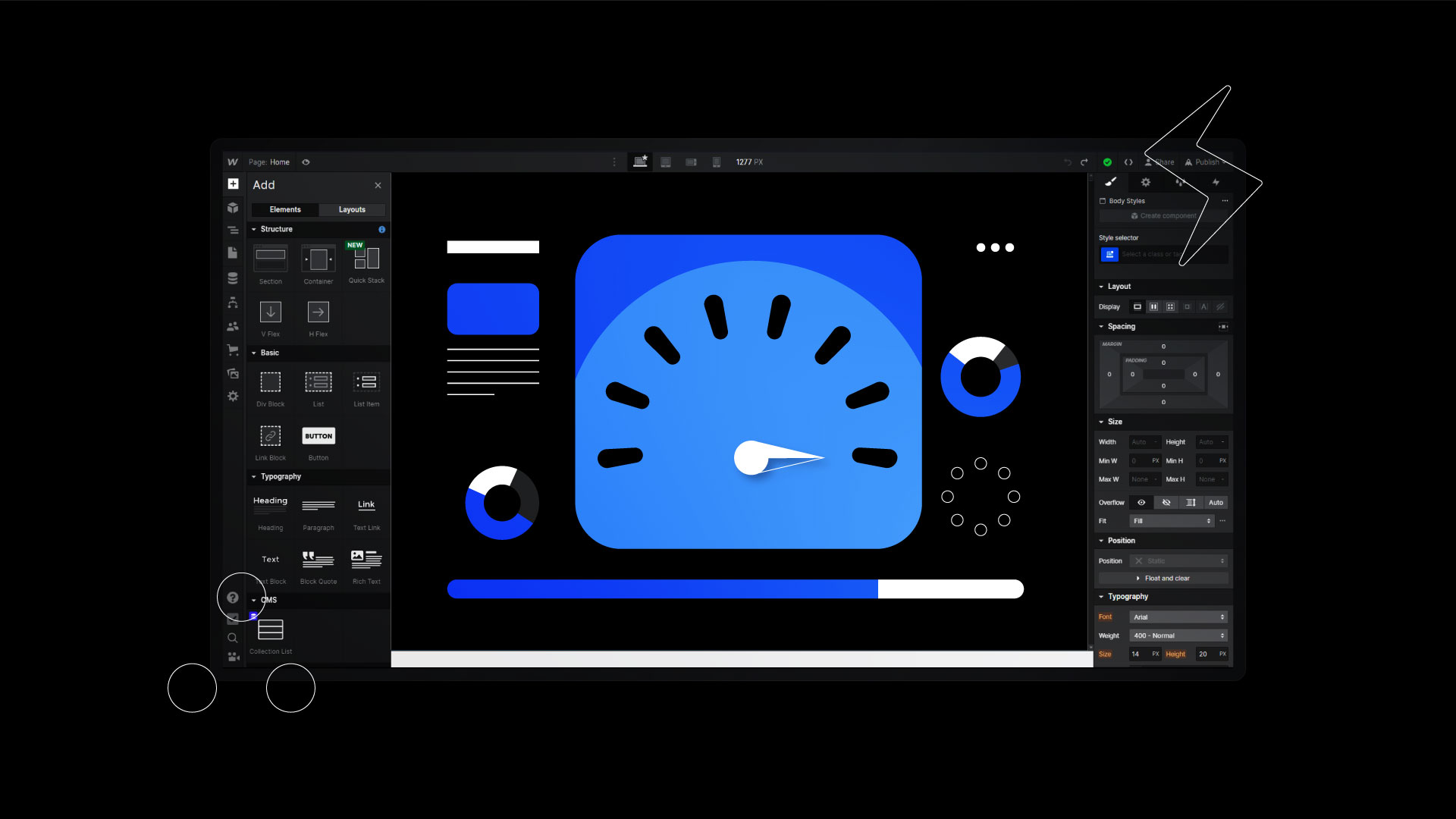Collapse the Size section
The image size is (1456, 819).
[1101, 422]
